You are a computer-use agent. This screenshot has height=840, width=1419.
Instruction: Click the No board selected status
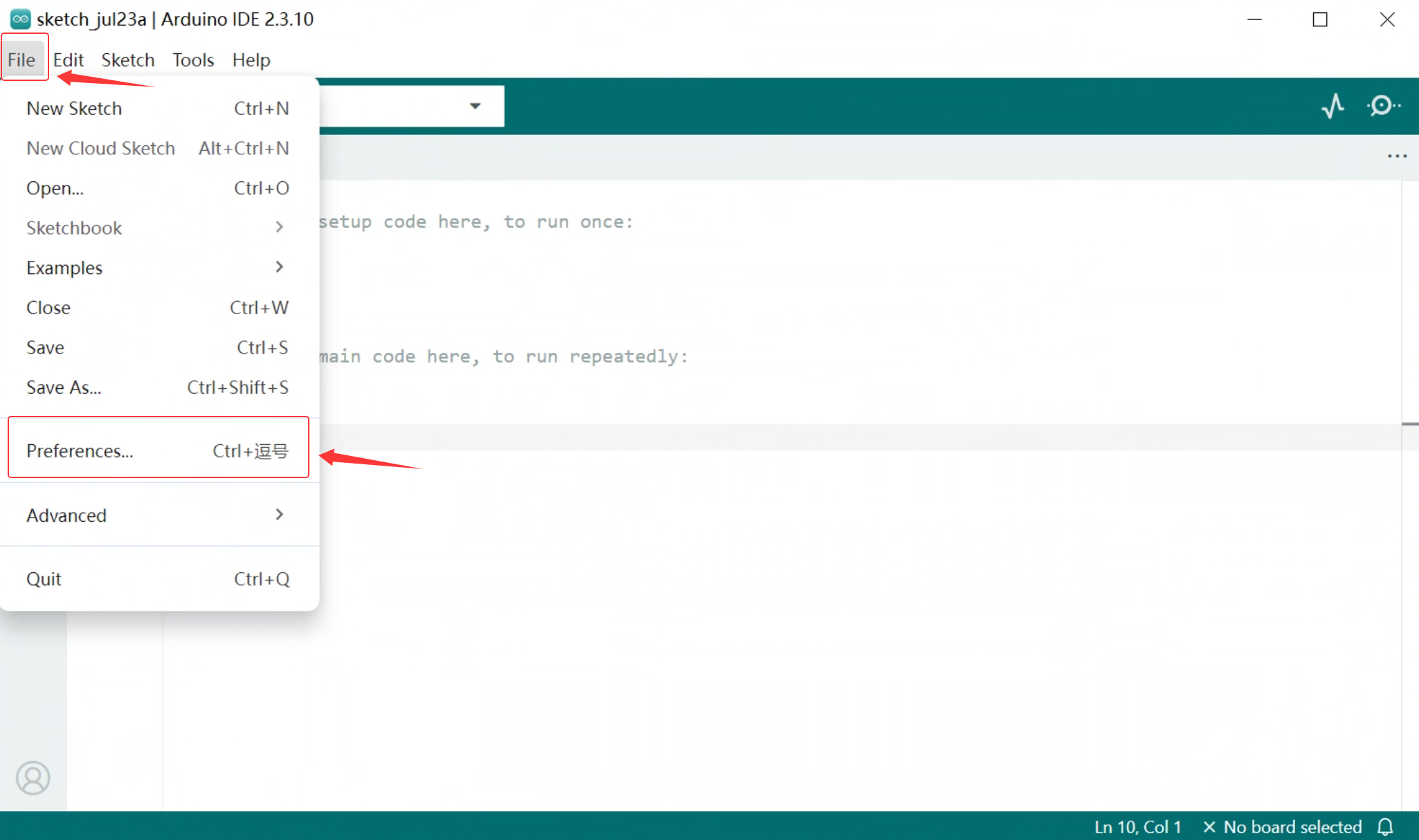1283,827
